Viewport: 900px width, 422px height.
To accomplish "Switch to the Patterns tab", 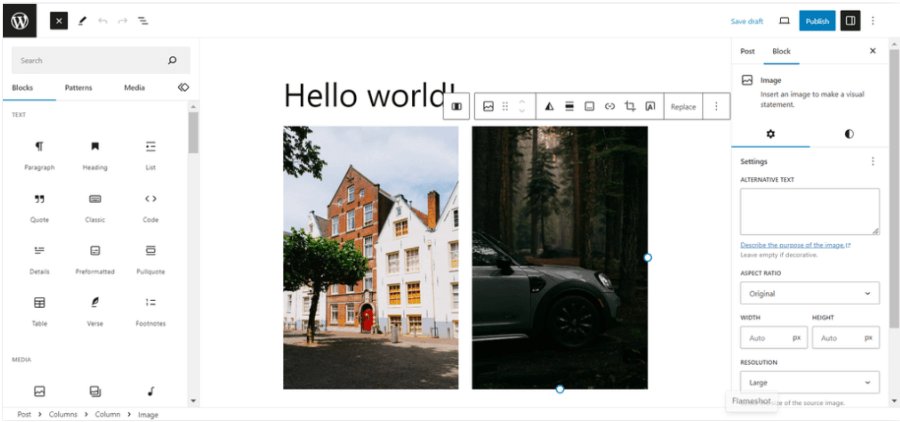I will coord(78,88).
